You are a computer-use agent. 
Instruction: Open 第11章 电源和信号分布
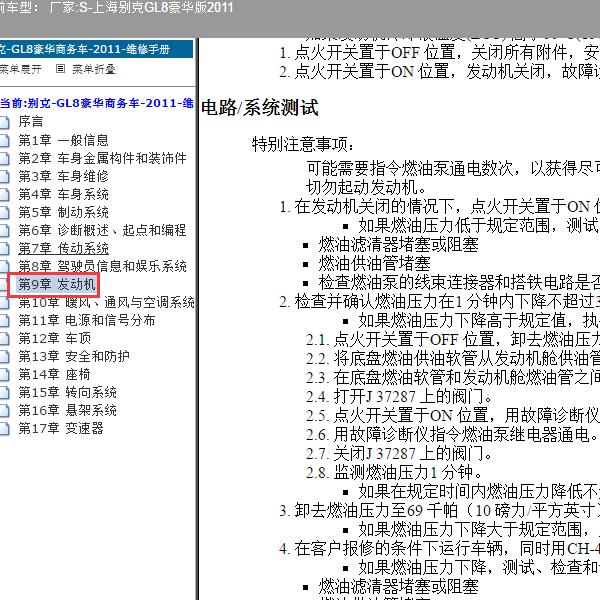coord(87,320)
